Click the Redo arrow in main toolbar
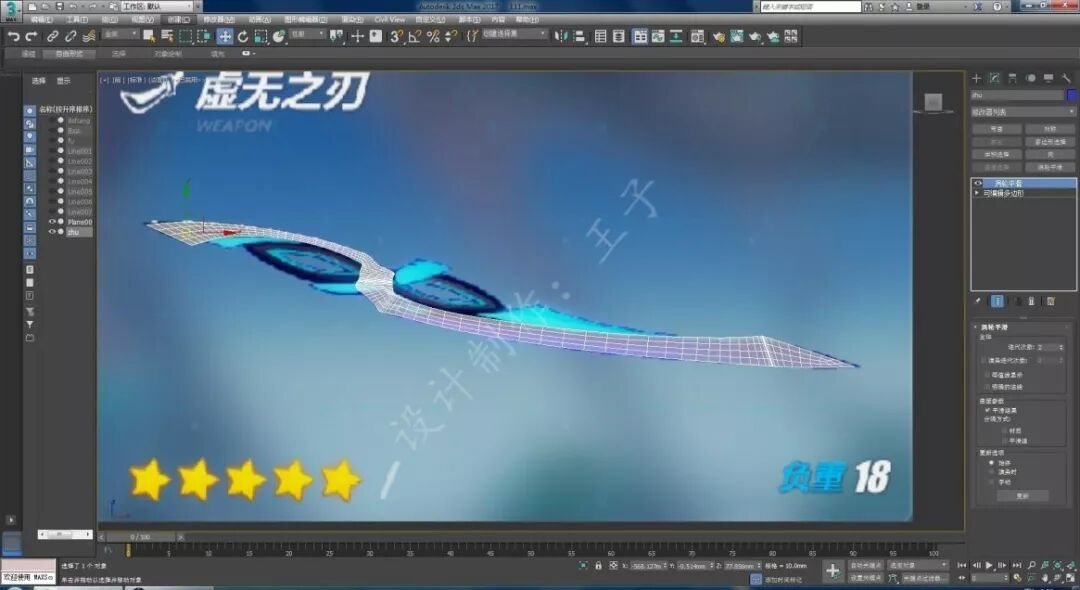 coord(31,36)
